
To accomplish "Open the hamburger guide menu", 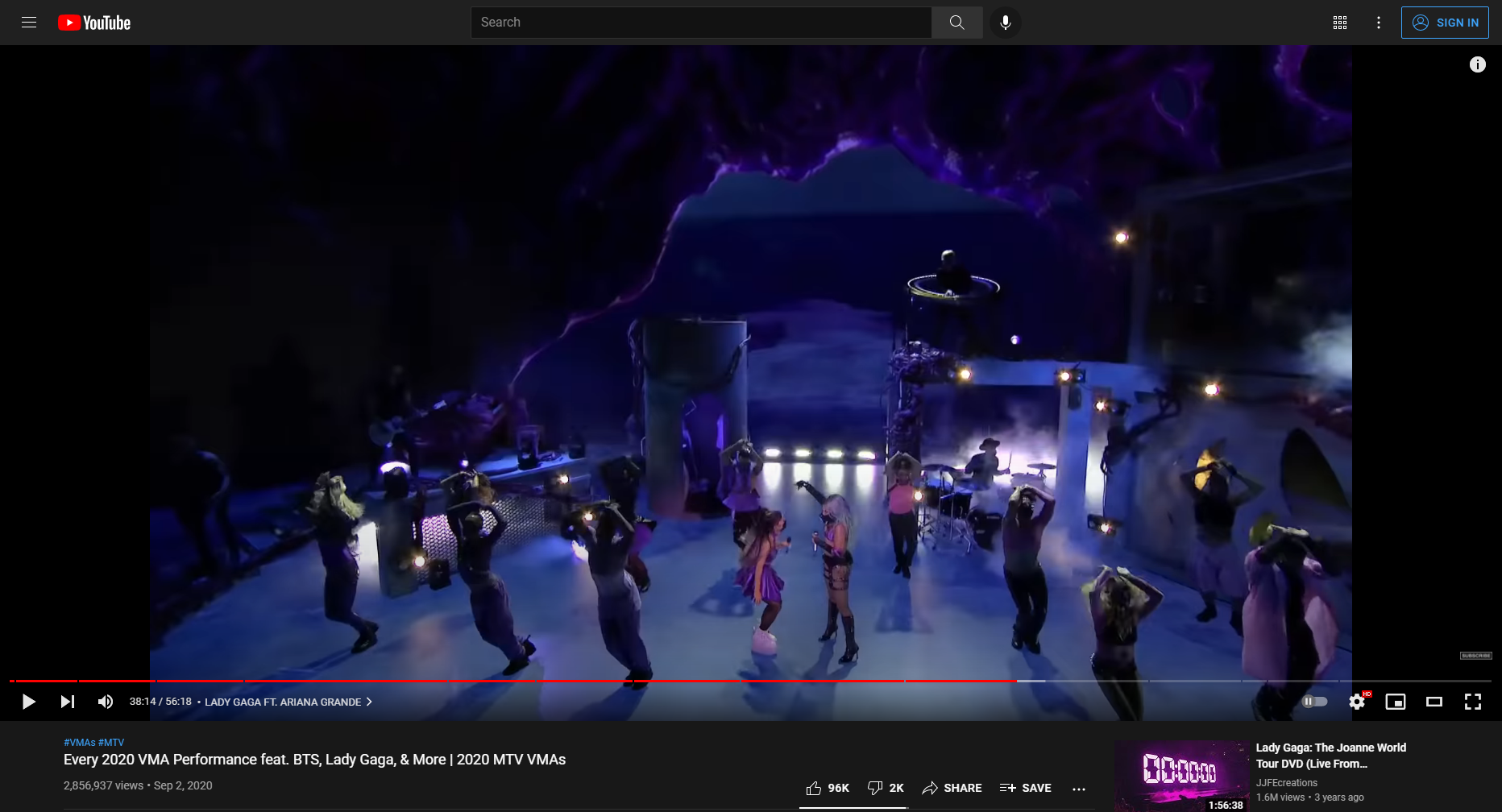I will tap(29, 23).
